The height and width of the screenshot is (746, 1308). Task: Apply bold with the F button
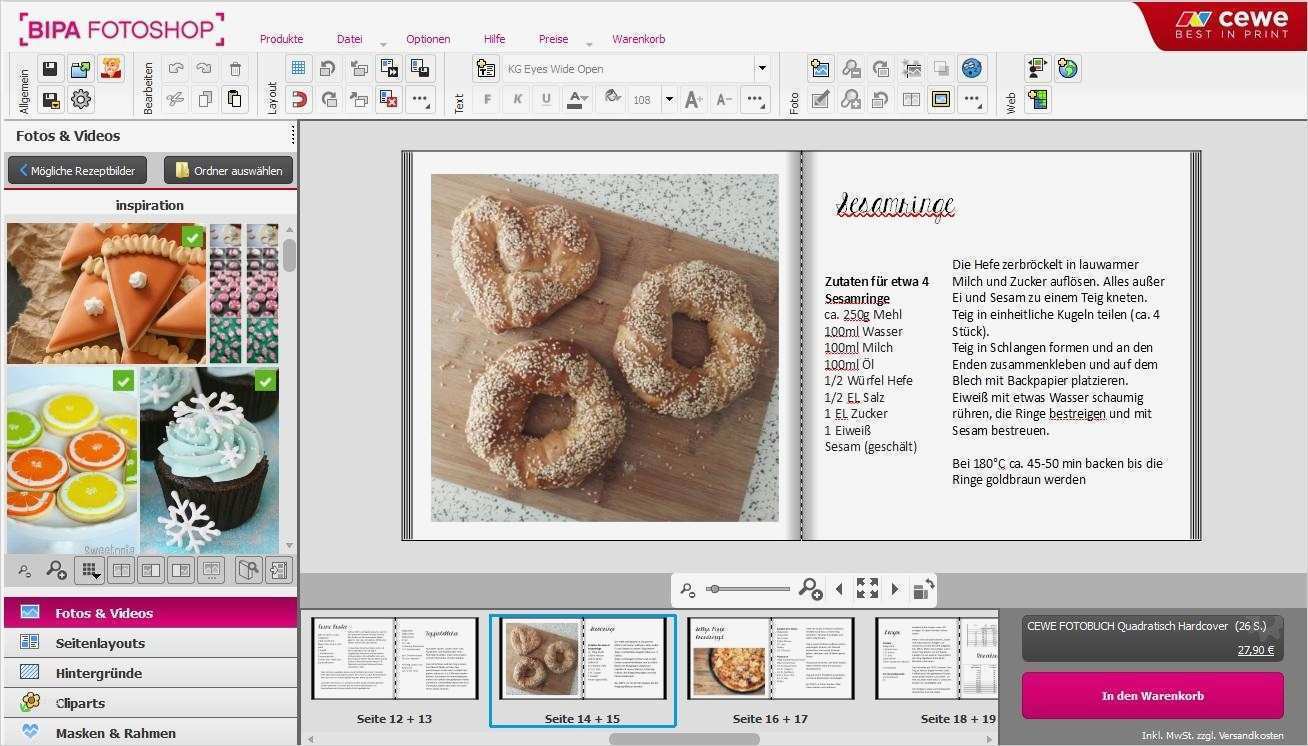point(488,99)
